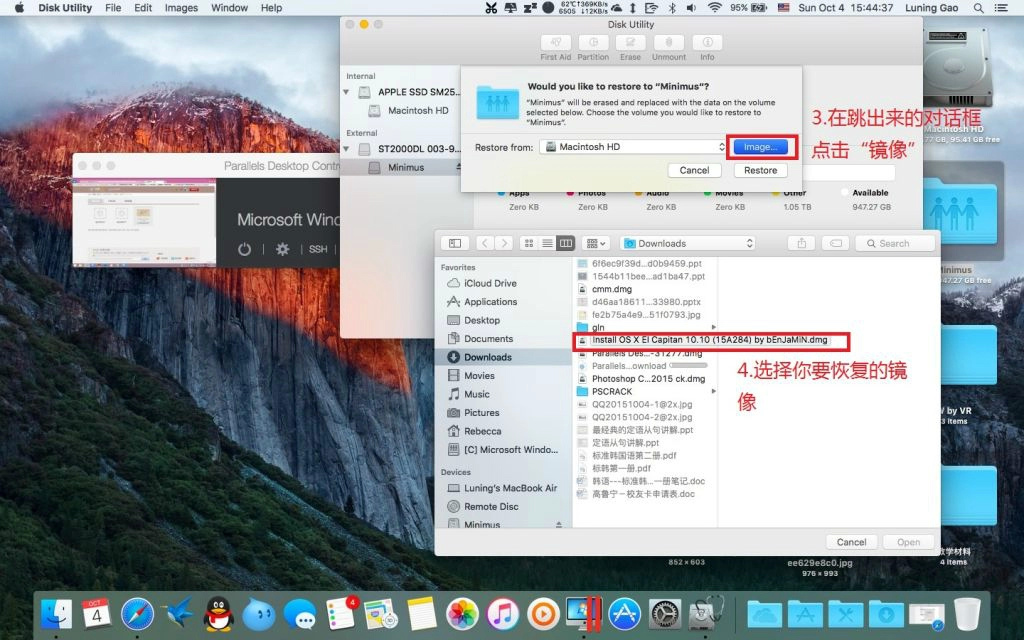The width and height of the screenshot is (1024, 640).
Task: Open the arrange-by dropdown in file dialog
Action: click(x=596, y=244)
